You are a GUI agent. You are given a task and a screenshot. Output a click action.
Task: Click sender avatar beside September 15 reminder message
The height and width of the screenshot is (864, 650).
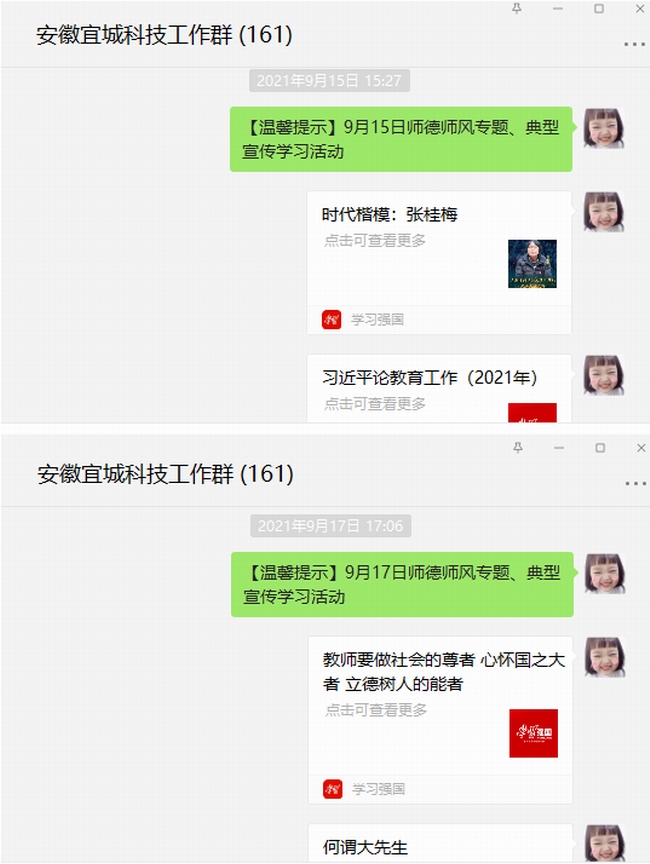click(x=604, y=128)
